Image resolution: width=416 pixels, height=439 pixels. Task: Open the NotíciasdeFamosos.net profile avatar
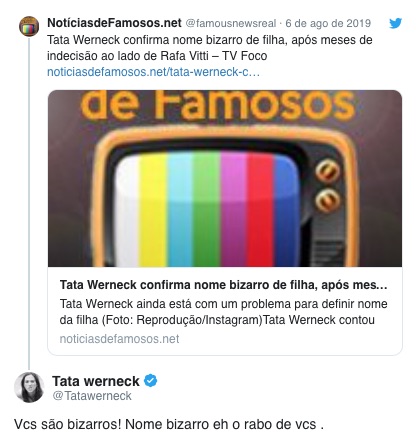coord(29,26)
